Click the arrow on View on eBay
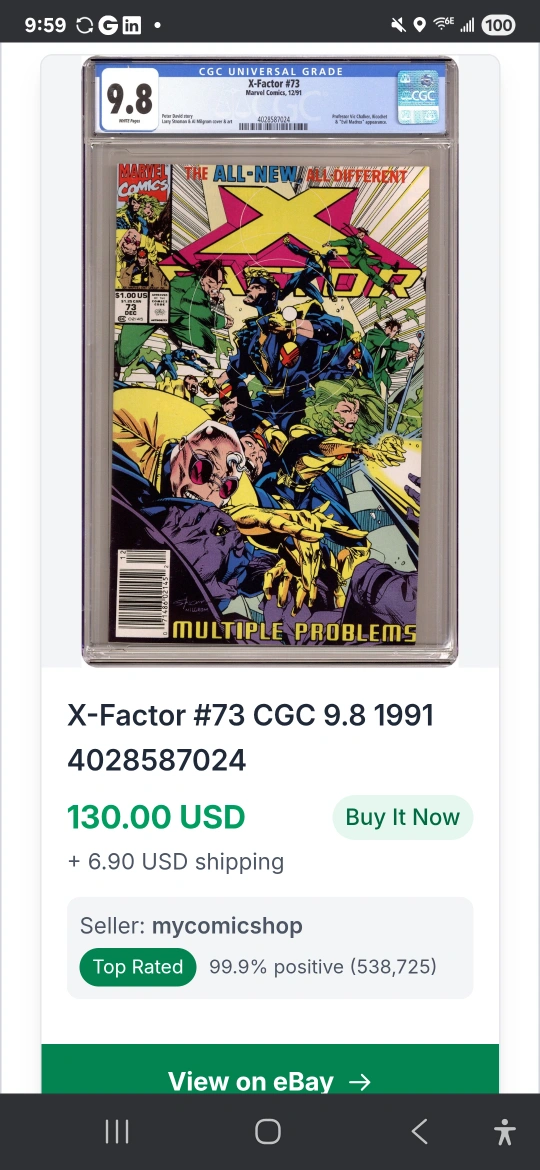540x1170 pixels. [x=360, y=1081]
